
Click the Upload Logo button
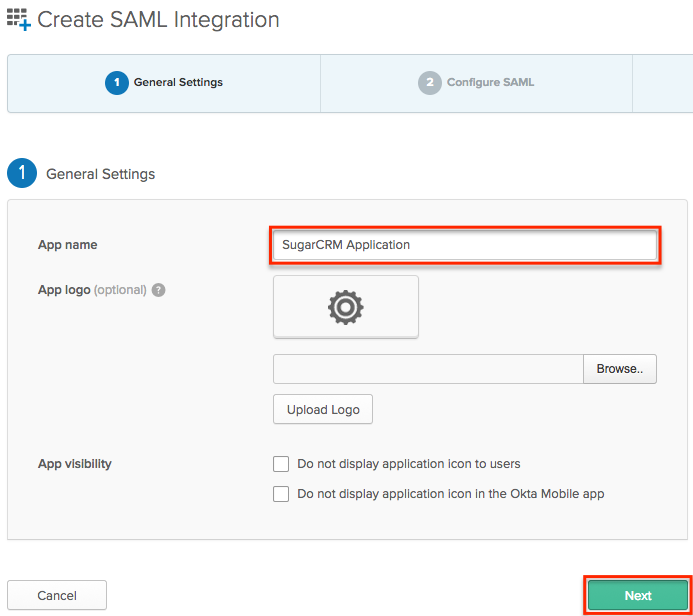323,409
